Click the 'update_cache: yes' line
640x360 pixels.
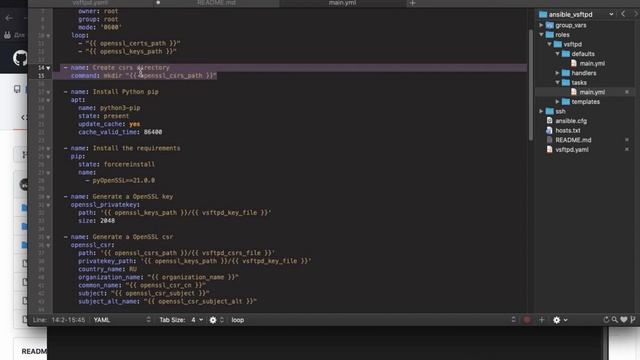point(109,124)
